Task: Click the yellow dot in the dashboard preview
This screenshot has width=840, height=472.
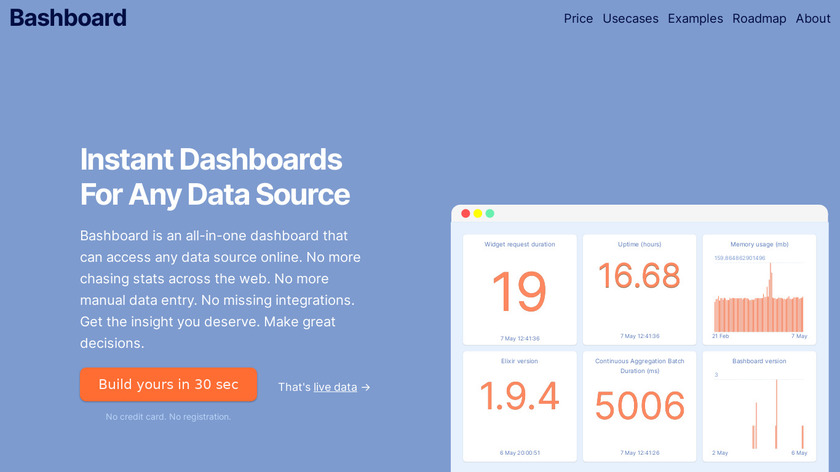Action: (477, 213)
